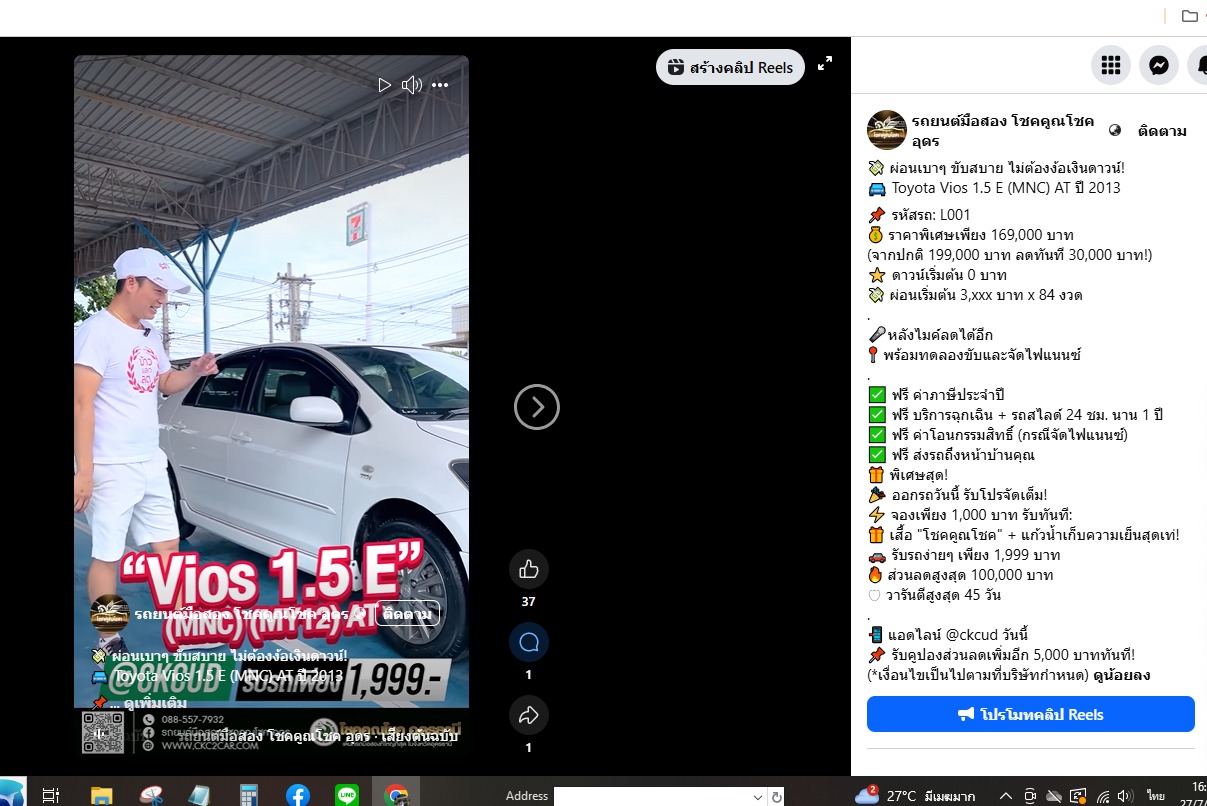The width and height of the screenshot is (1207, 806).
Task: Toggle the reel's sound speaker icon
Action: 412,85
